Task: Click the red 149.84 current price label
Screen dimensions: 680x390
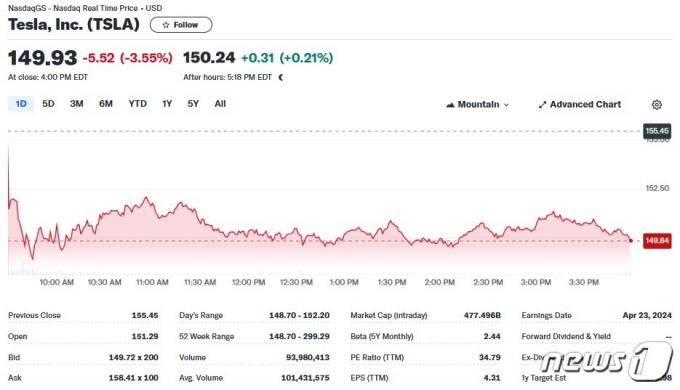Action: point(657,240)
